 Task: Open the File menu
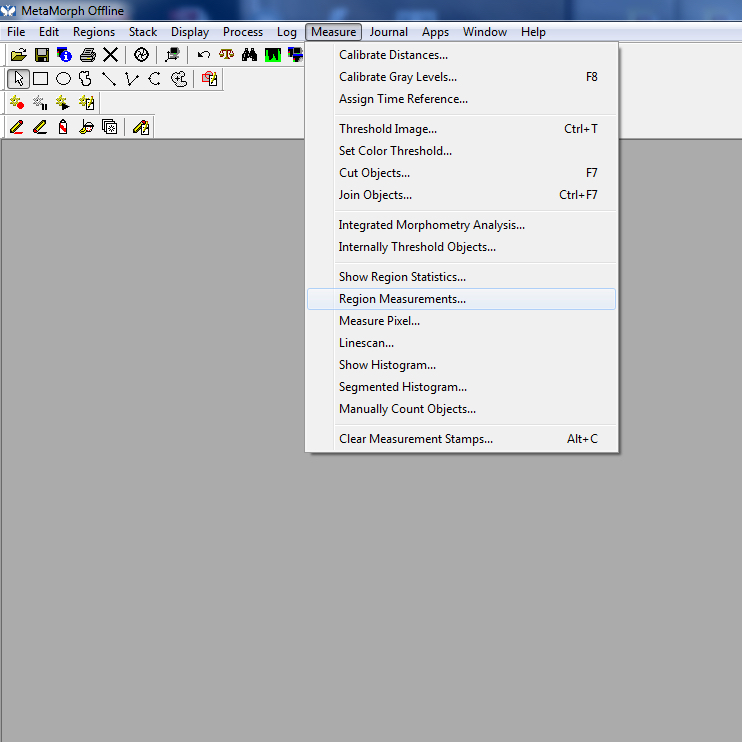point(17,32)
